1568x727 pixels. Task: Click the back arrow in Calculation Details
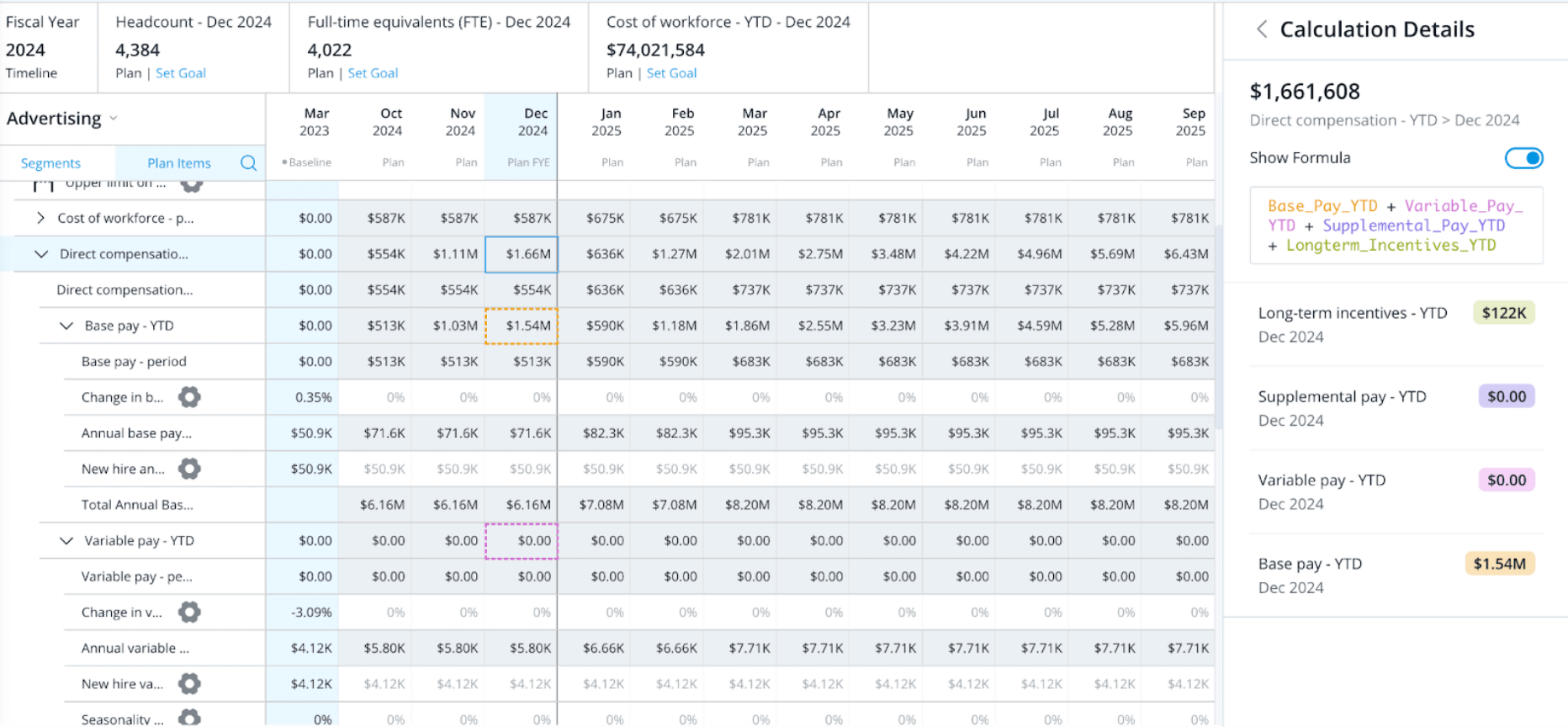pos(1262,29)
